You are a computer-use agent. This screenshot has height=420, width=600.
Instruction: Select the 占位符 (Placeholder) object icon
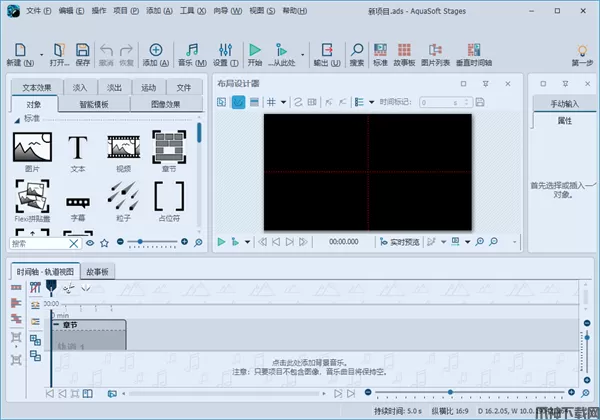(169, 196)
